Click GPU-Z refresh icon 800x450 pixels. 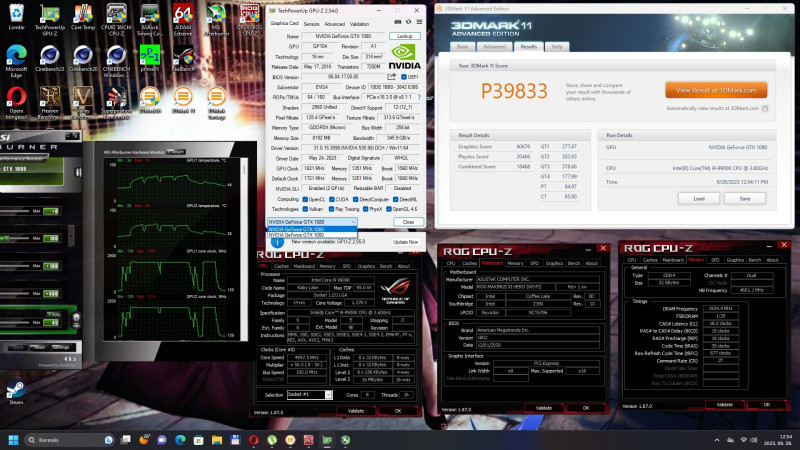tap(408, 22)
